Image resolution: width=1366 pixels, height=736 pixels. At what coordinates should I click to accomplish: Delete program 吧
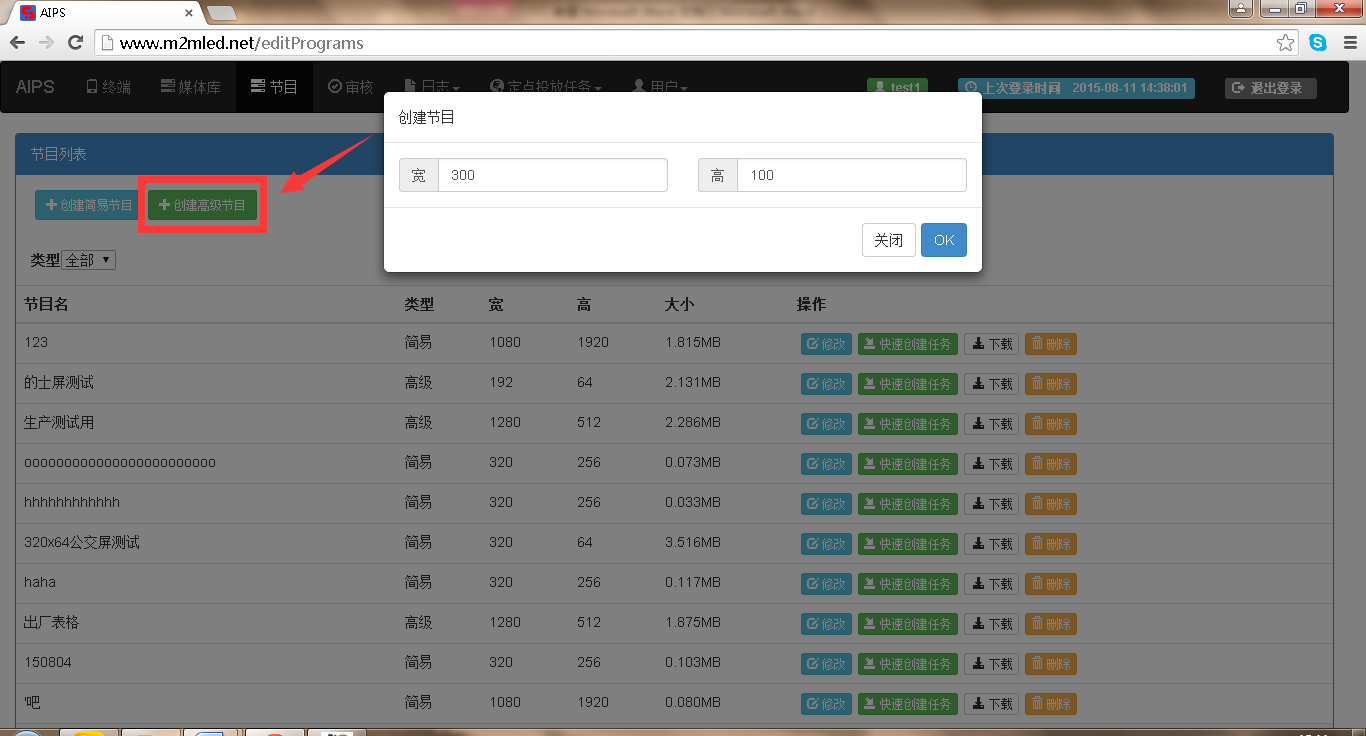click(x=1050, y=704)
